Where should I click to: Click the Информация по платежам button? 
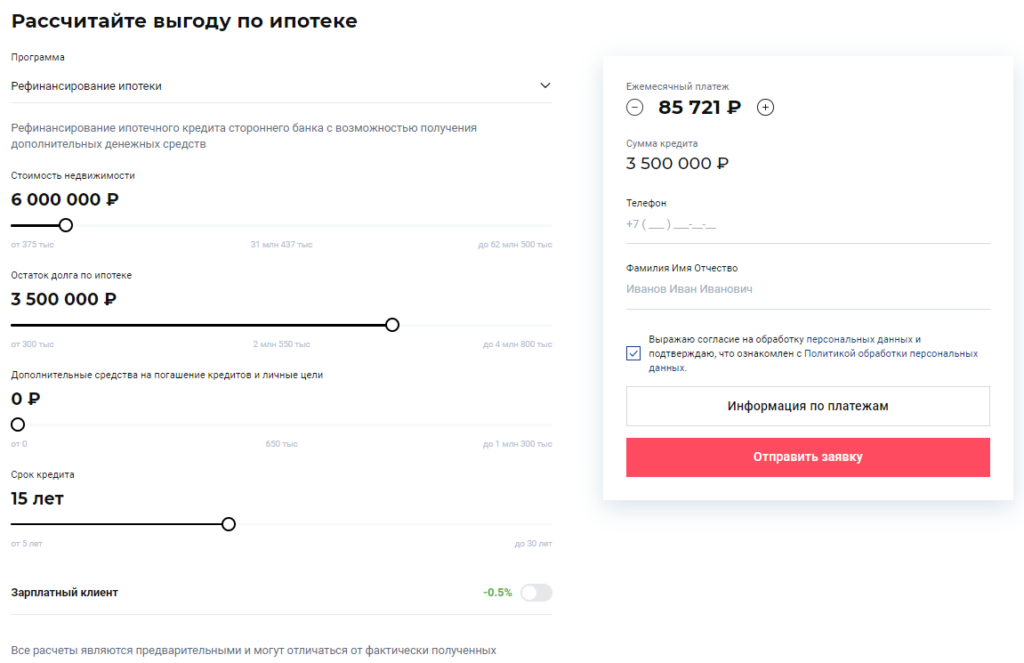pyautogui.click(x=807, y=406)
